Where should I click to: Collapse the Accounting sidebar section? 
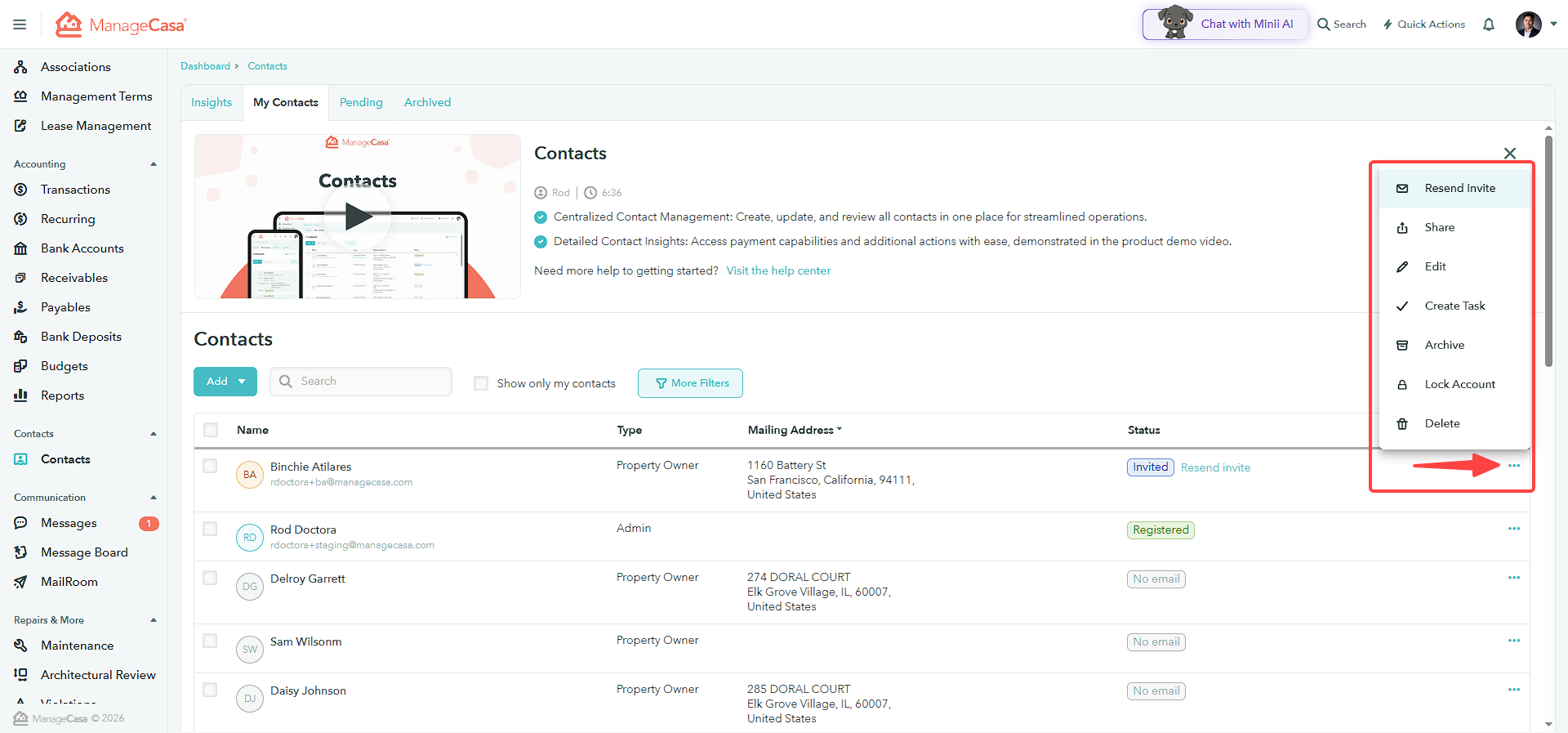click(x=154, y=164)
